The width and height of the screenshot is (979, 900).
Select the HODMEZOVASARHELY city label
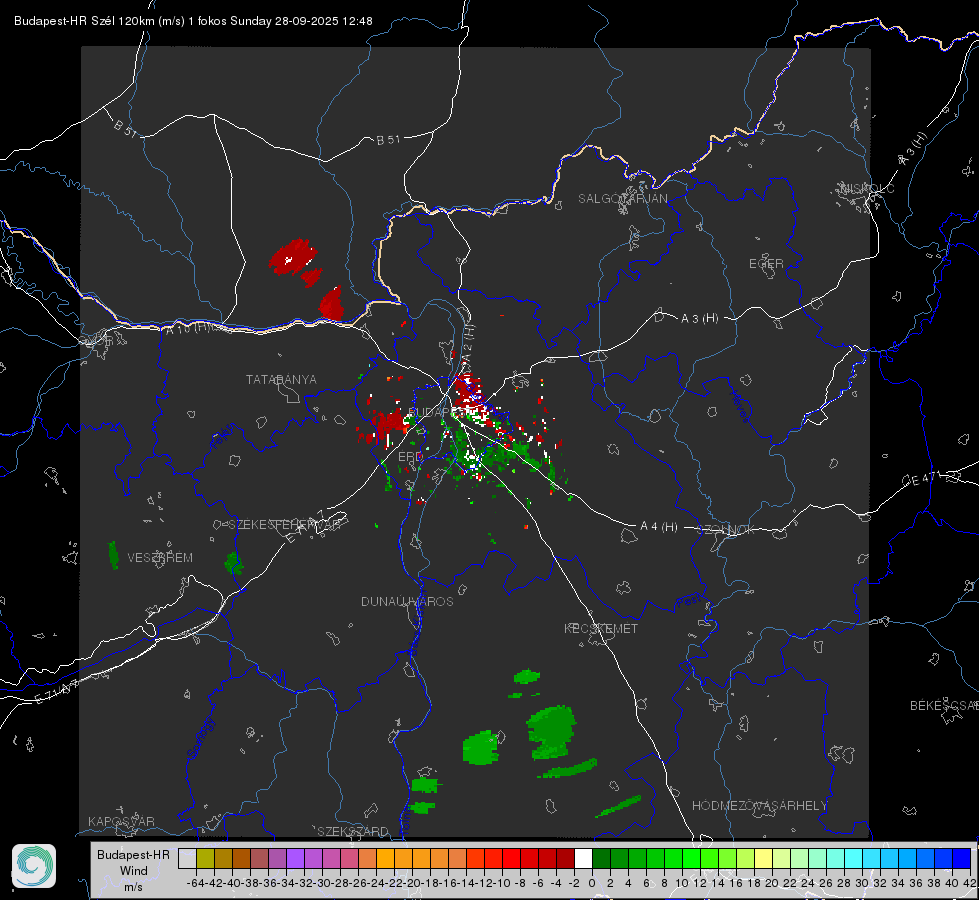(x=759, y=806)
